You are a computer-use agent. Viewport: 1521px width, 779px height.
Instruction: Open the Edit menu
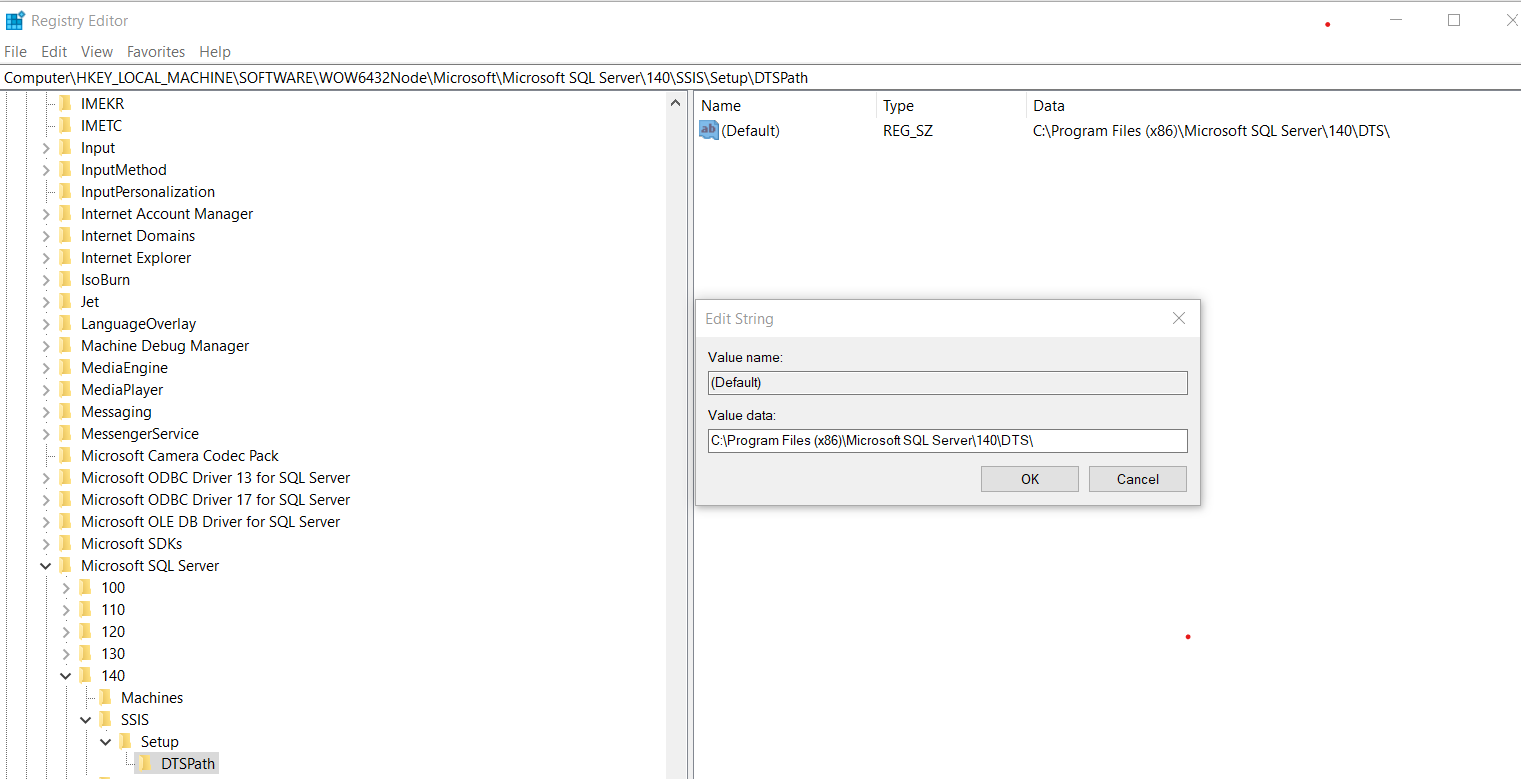tap(54, 51)
